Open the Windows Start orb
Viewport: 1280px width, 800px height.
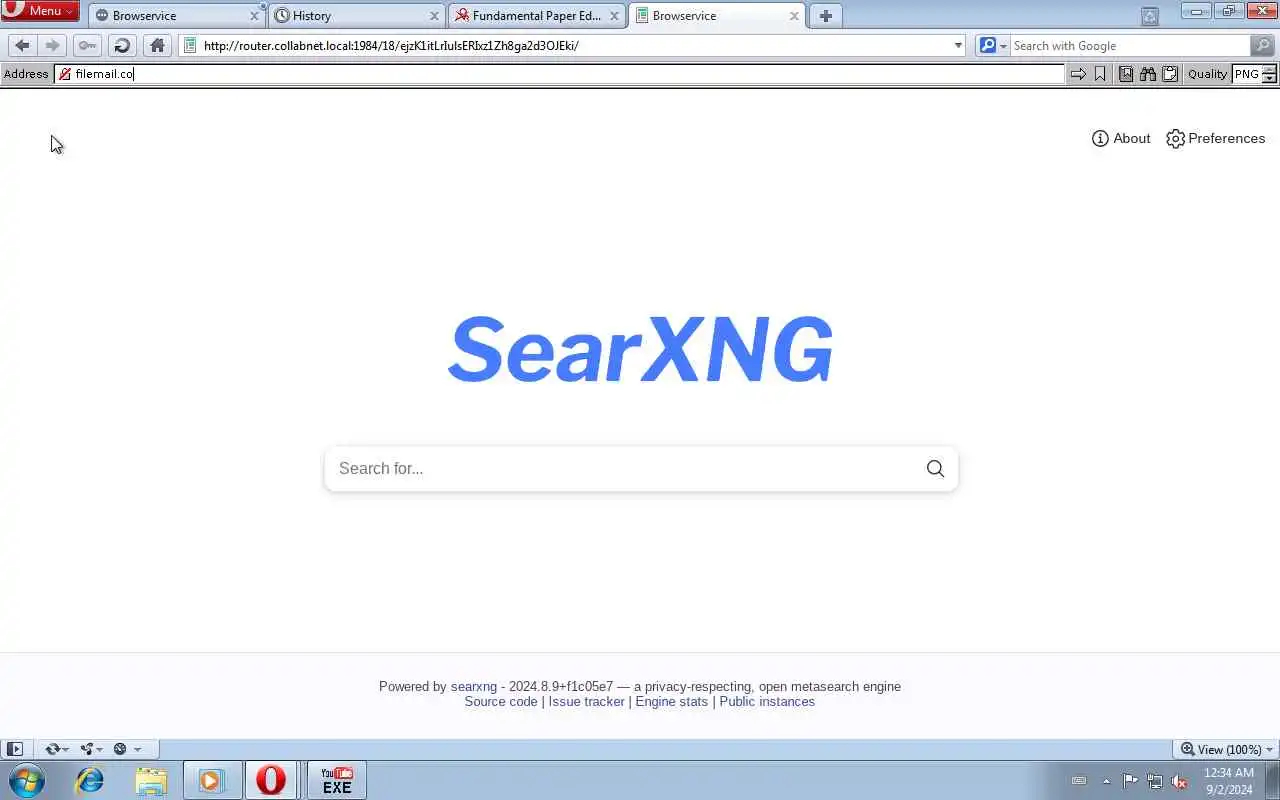pyautogui.click(x=27, y=780)
